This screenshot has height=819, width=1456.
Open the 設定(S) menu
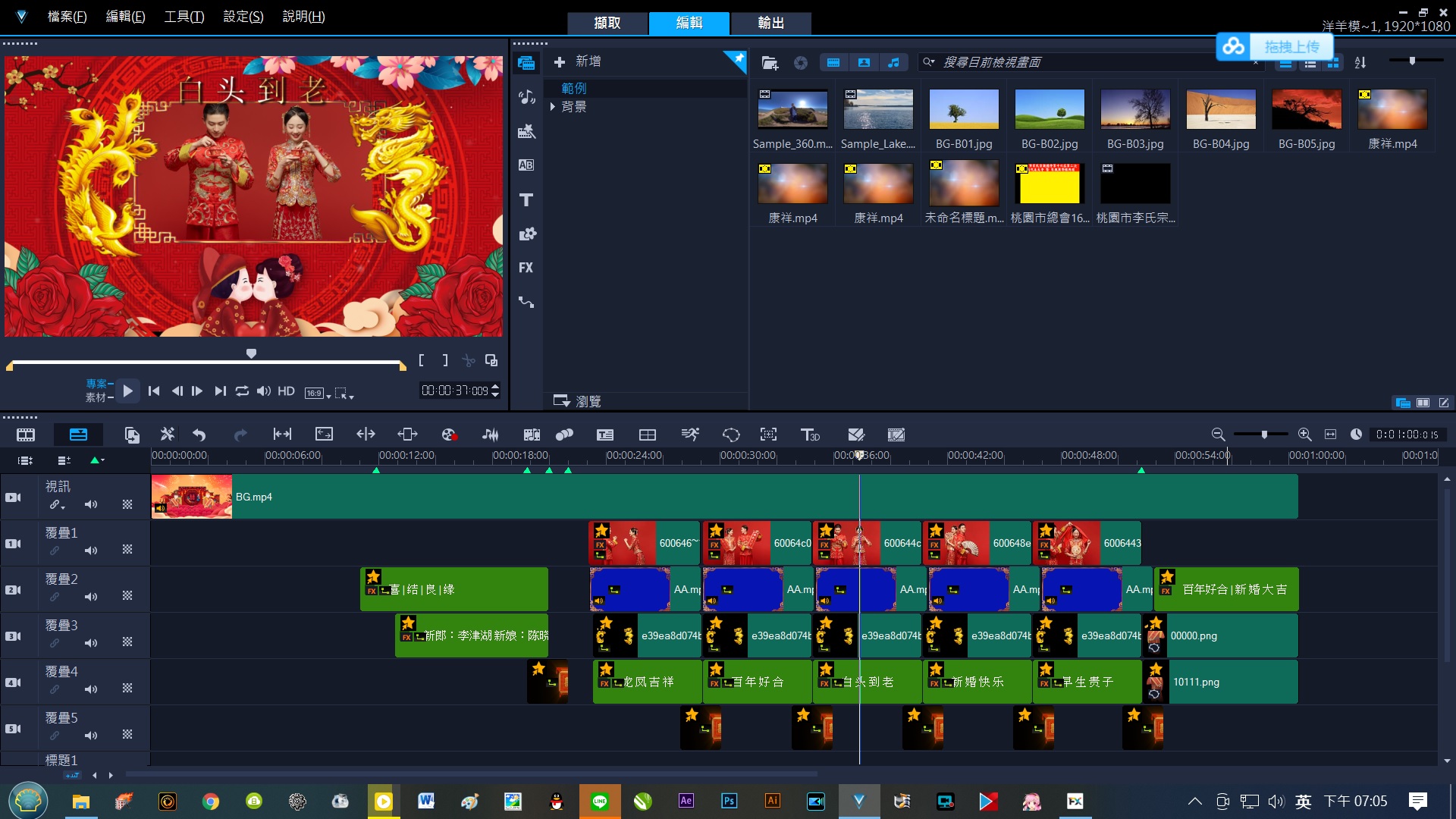[243, 17]
